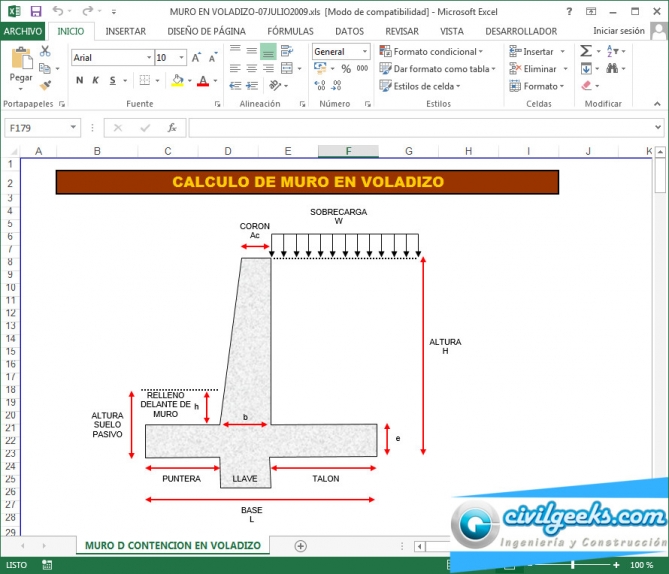Image resolution: width=669 pixels, height=574 pixels.
Task: Click Formato condicional button
Action: point(431,52)
